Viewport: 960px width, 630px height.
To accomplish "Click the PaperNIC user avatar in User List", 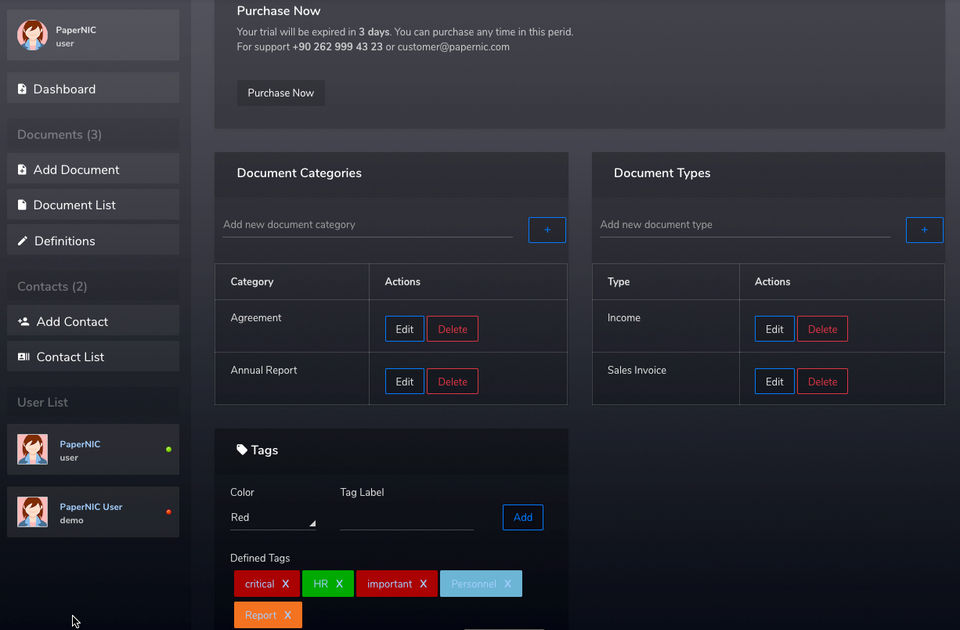I will click(x=32, y=449).
